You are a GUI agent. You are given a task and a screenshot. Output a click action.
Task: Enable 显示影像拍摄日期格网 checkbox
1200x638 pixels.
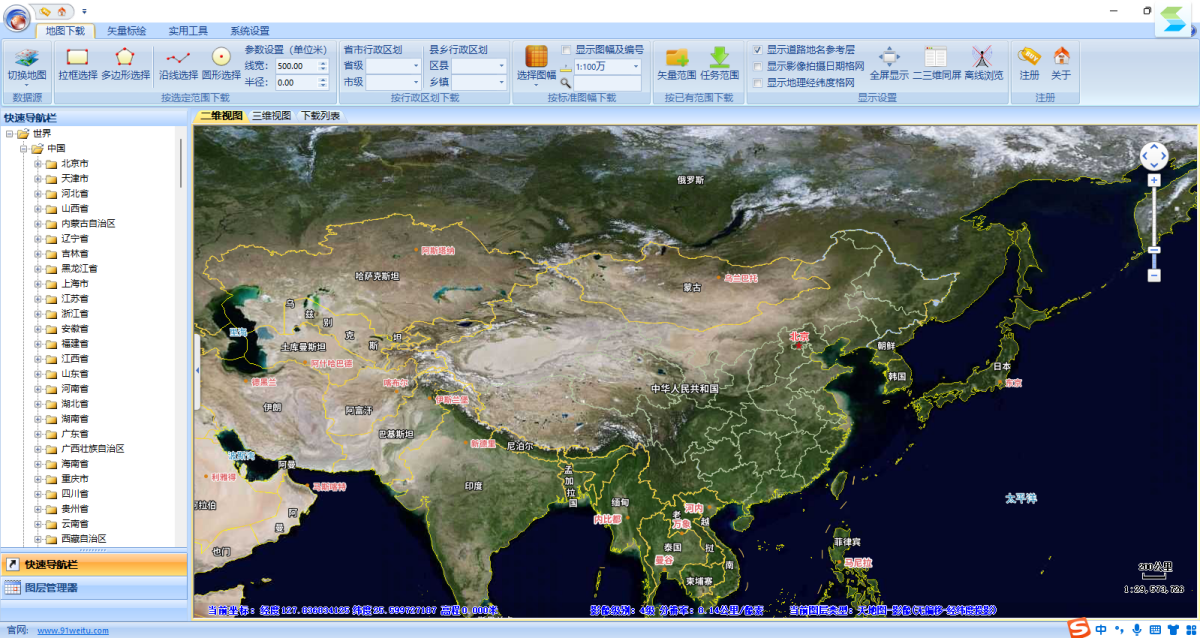pyautogui.click(x=758, y=66)
